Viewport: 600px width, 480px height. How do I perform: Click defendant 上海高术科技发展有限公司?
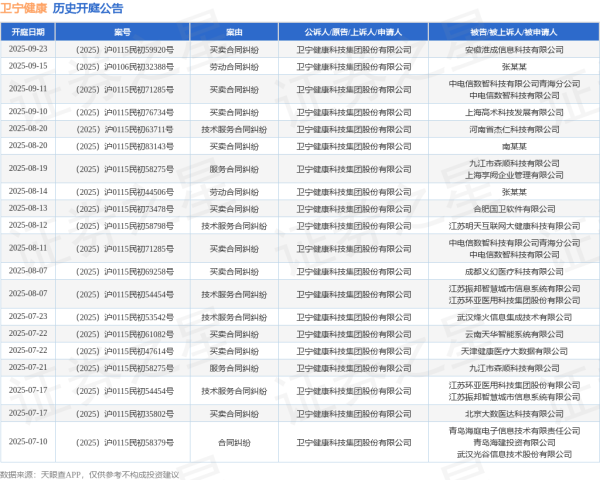[513, 111]
